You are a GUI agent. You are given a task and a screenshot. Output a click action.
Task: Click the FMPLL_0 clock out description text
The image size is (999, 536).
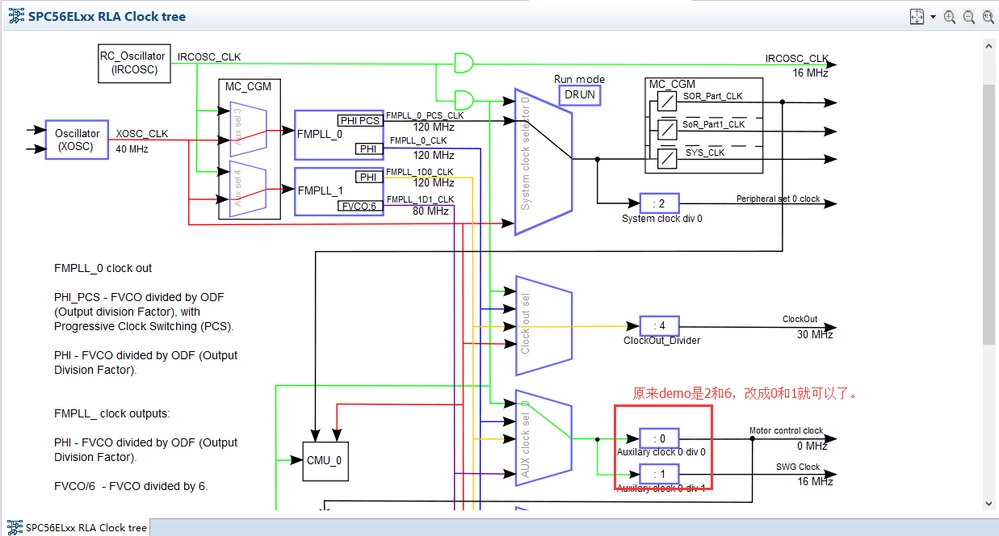click(103, 268)
